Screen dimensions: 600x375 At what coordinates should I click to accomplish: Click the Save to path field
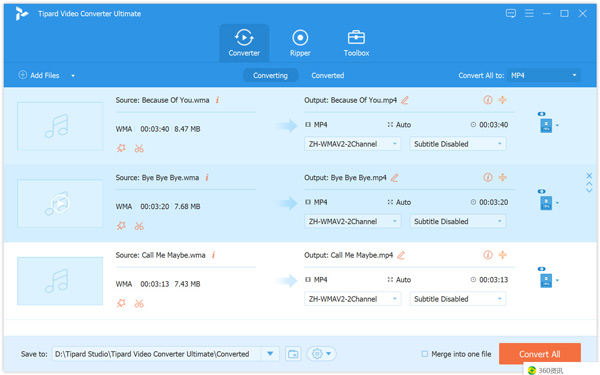pyautogui.click(x=157, y=354)
